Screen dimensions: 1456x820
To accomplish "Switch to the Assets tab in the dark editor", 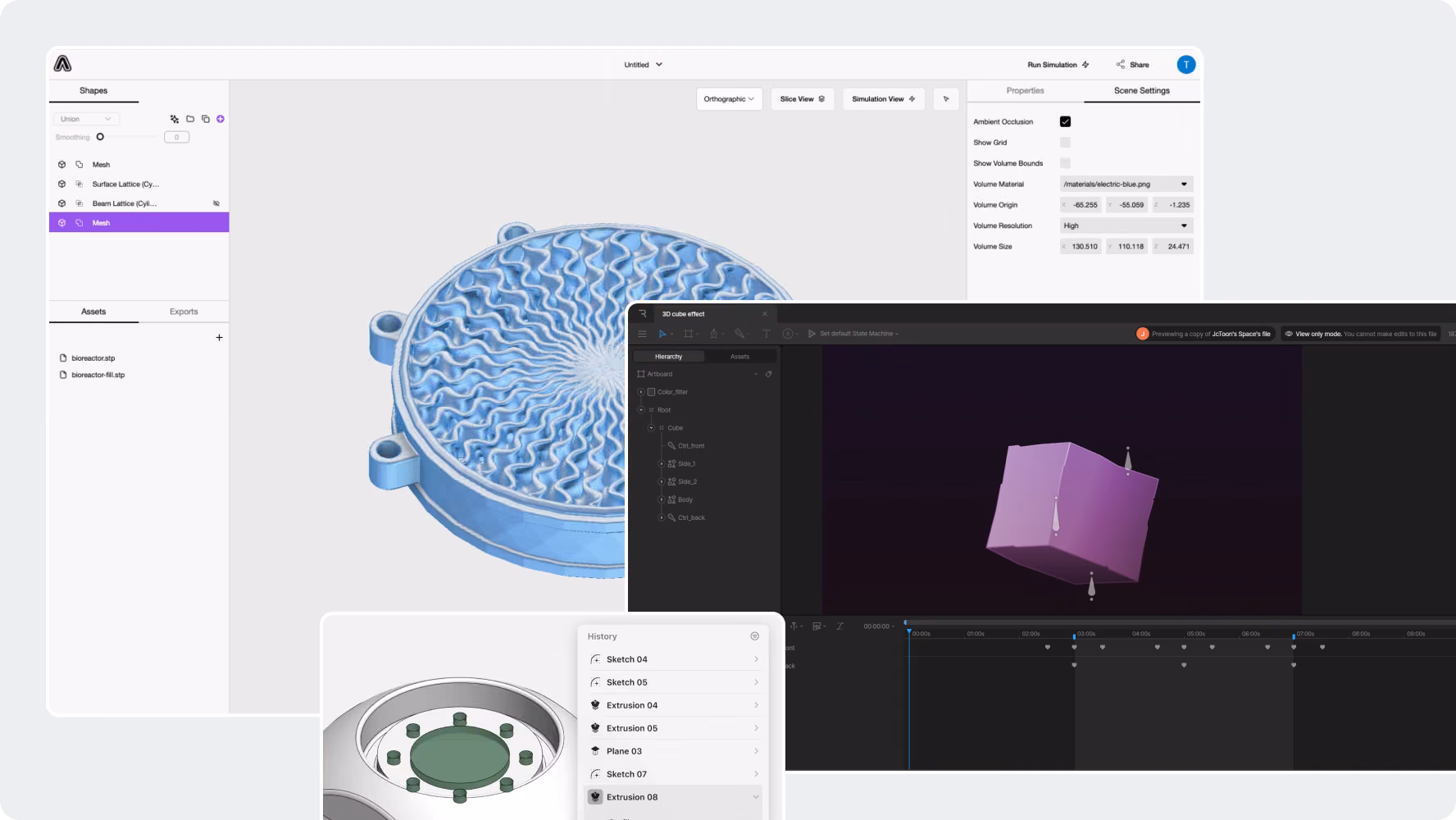I will click(x=739, y=357).
